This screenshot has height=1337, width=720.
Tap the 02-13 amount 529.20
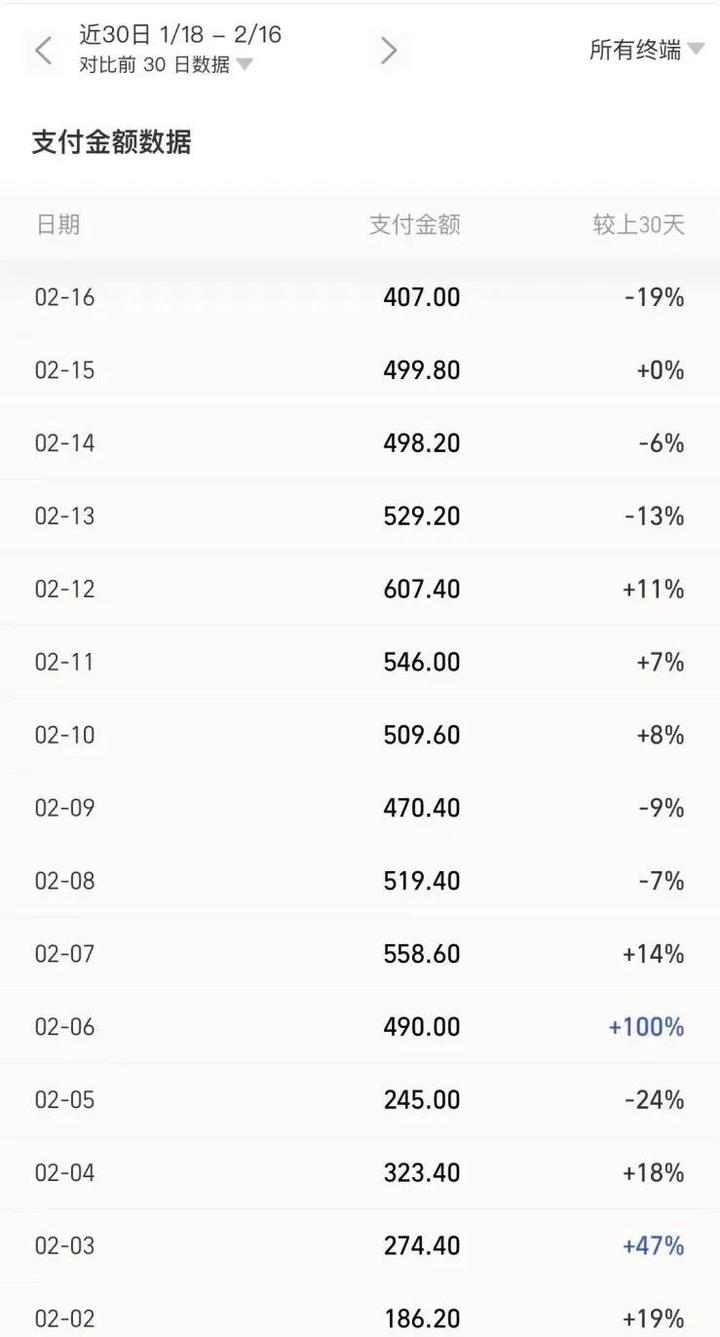pos(422,516)
